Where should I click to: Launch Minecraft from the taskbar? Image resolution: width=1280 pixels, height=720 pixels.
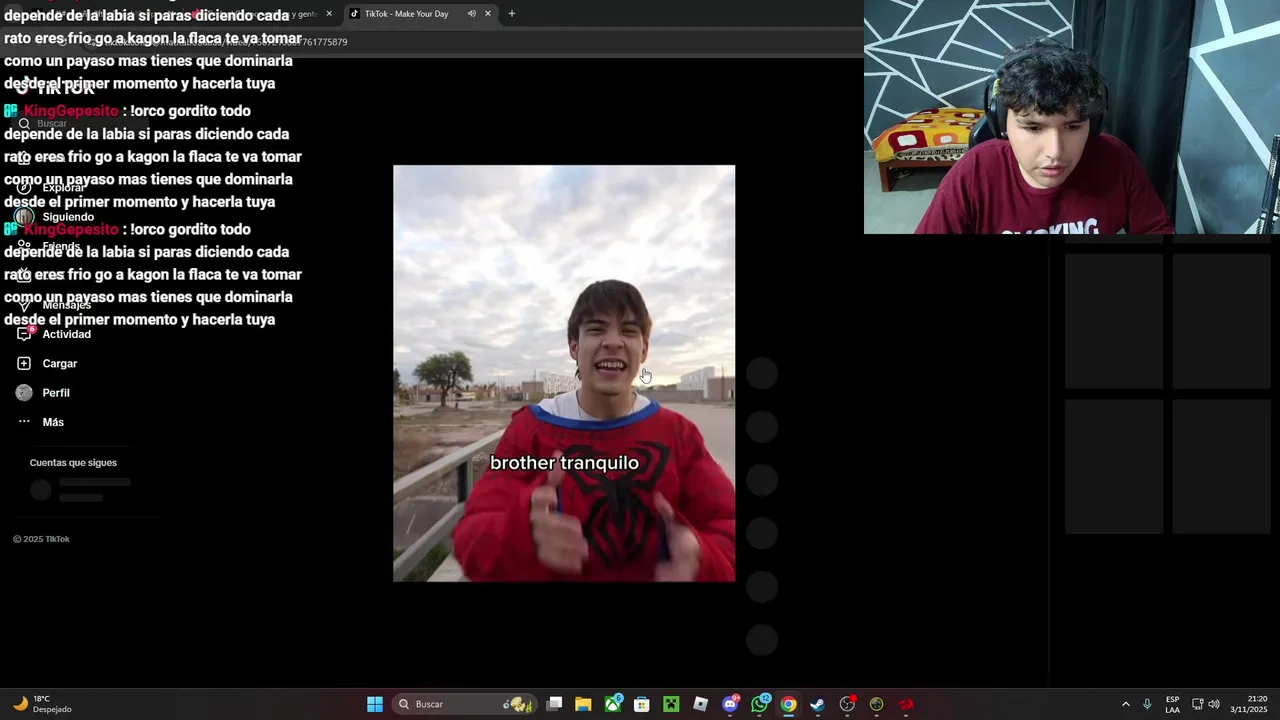click(671, 704)
